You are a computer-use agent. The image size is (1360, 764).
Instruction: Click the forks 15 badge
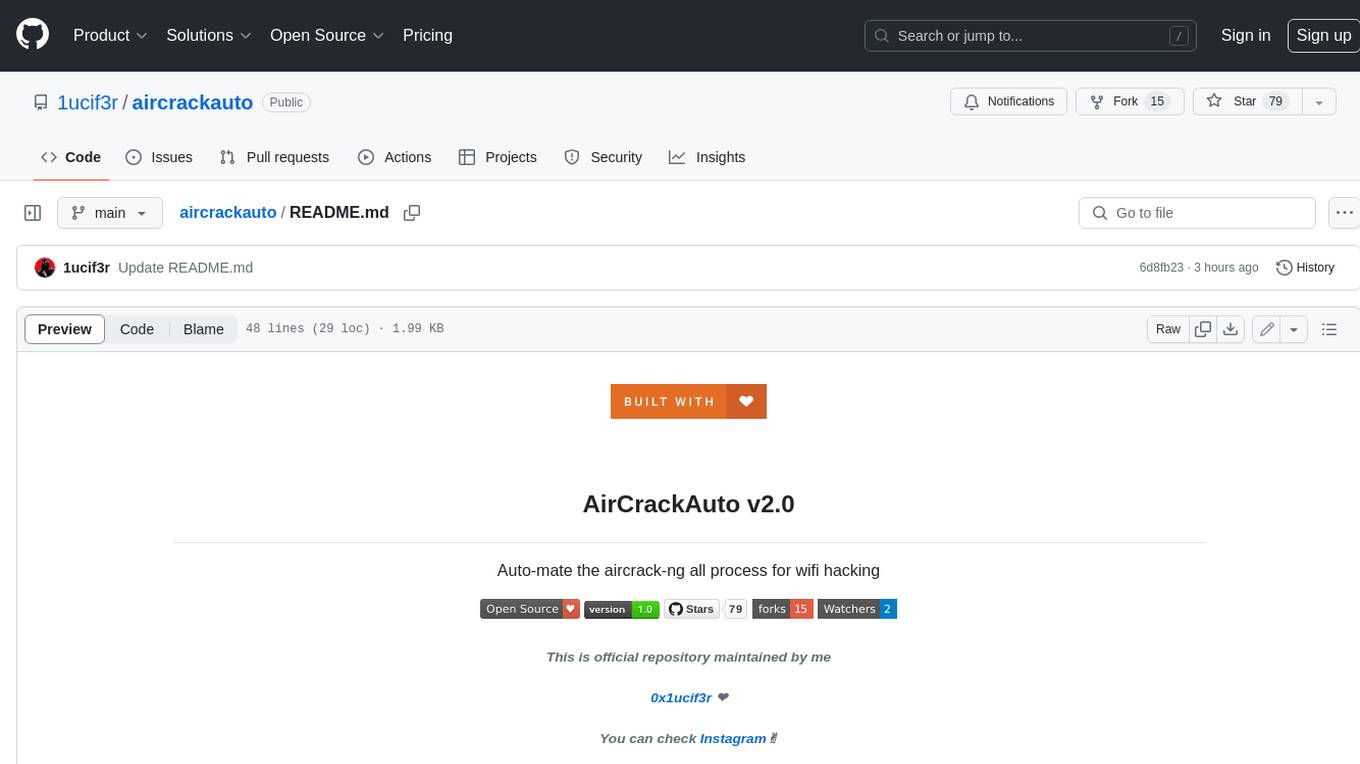(782, 609)
